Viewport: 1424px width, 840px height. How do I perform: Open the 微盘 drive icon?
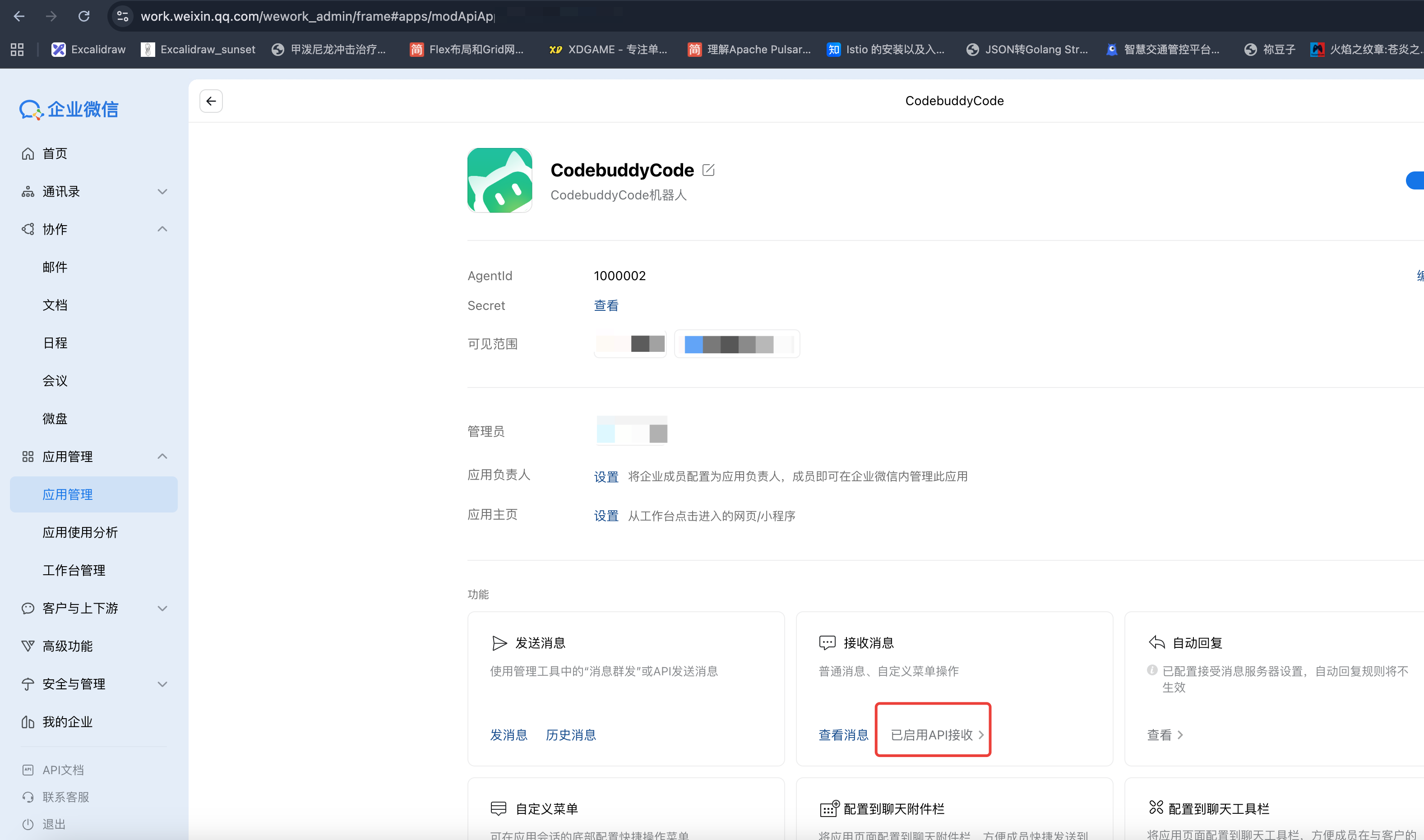(54, 418)
